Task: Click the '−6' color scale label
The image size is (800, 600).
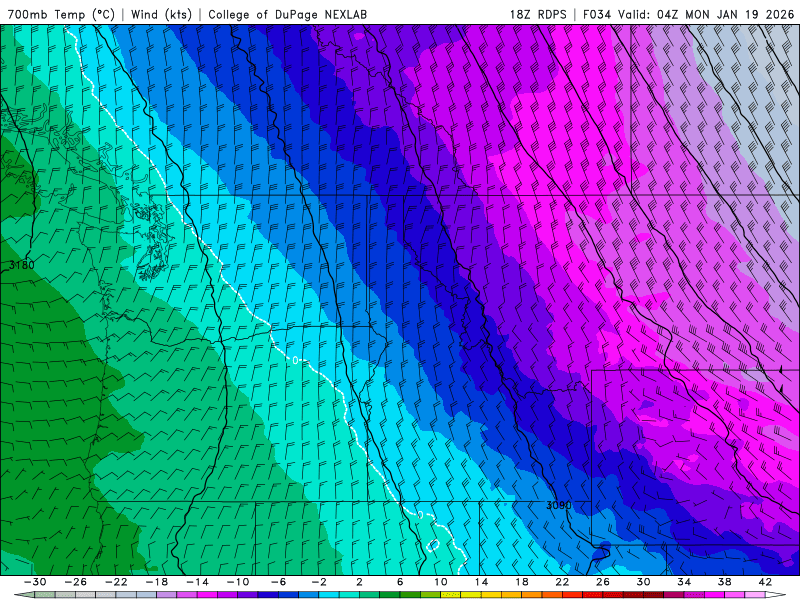Action: coord(279,582)
